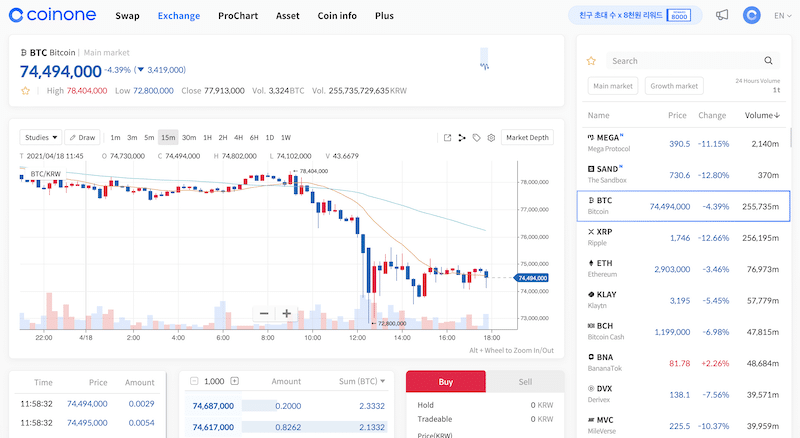
Task: Select the ETH Ethereum row
Action: point(684,269)
